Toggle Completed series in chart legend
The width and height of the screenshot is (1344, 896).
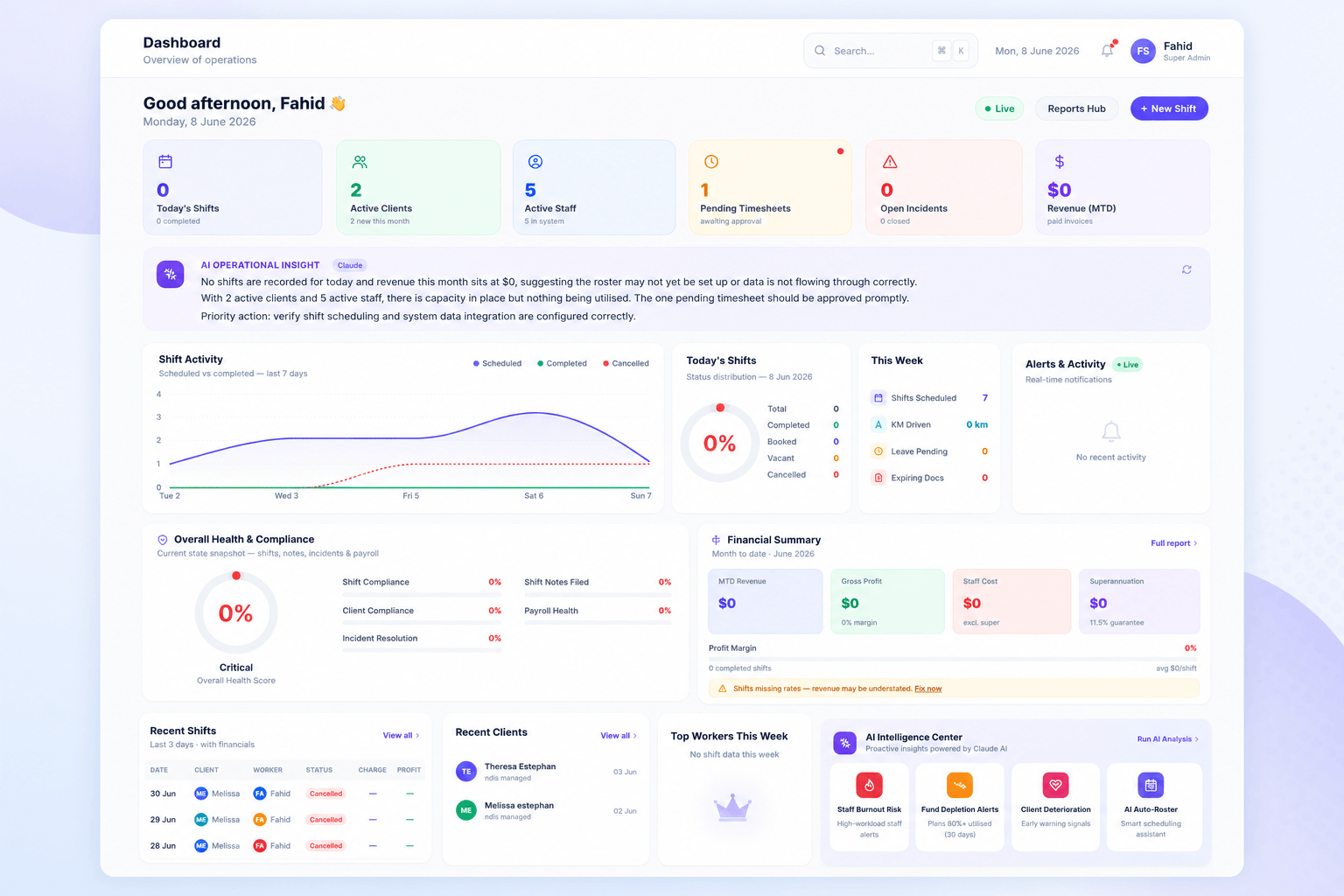(562, 363)
